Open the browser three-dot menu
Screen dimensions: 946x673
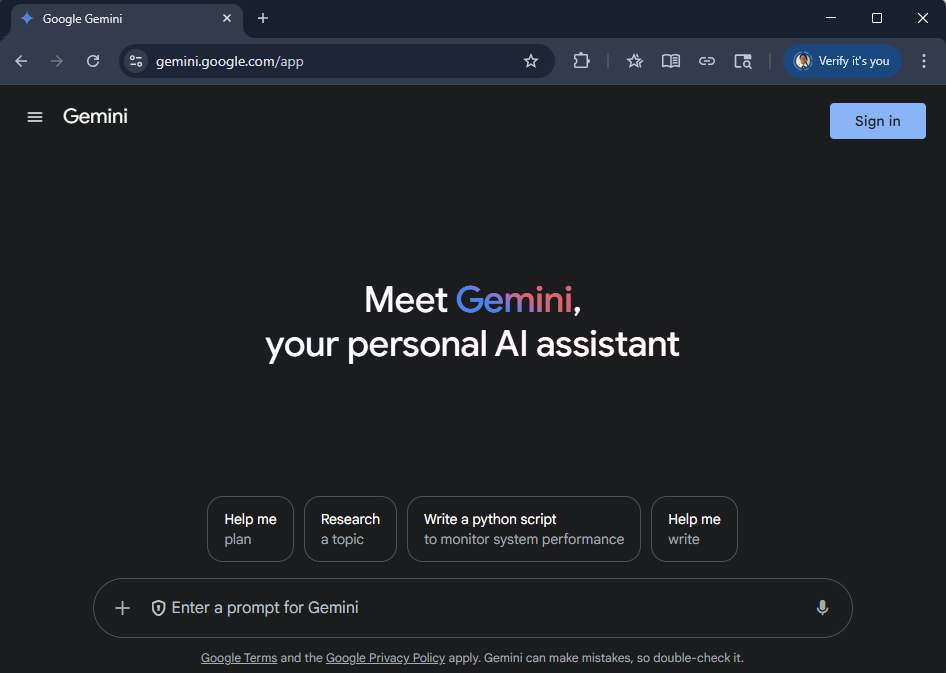(923, 61)
